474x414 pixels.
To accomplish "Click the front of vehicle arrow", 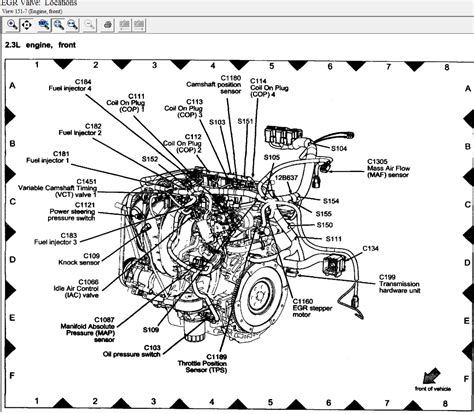I will pos(431,375).
